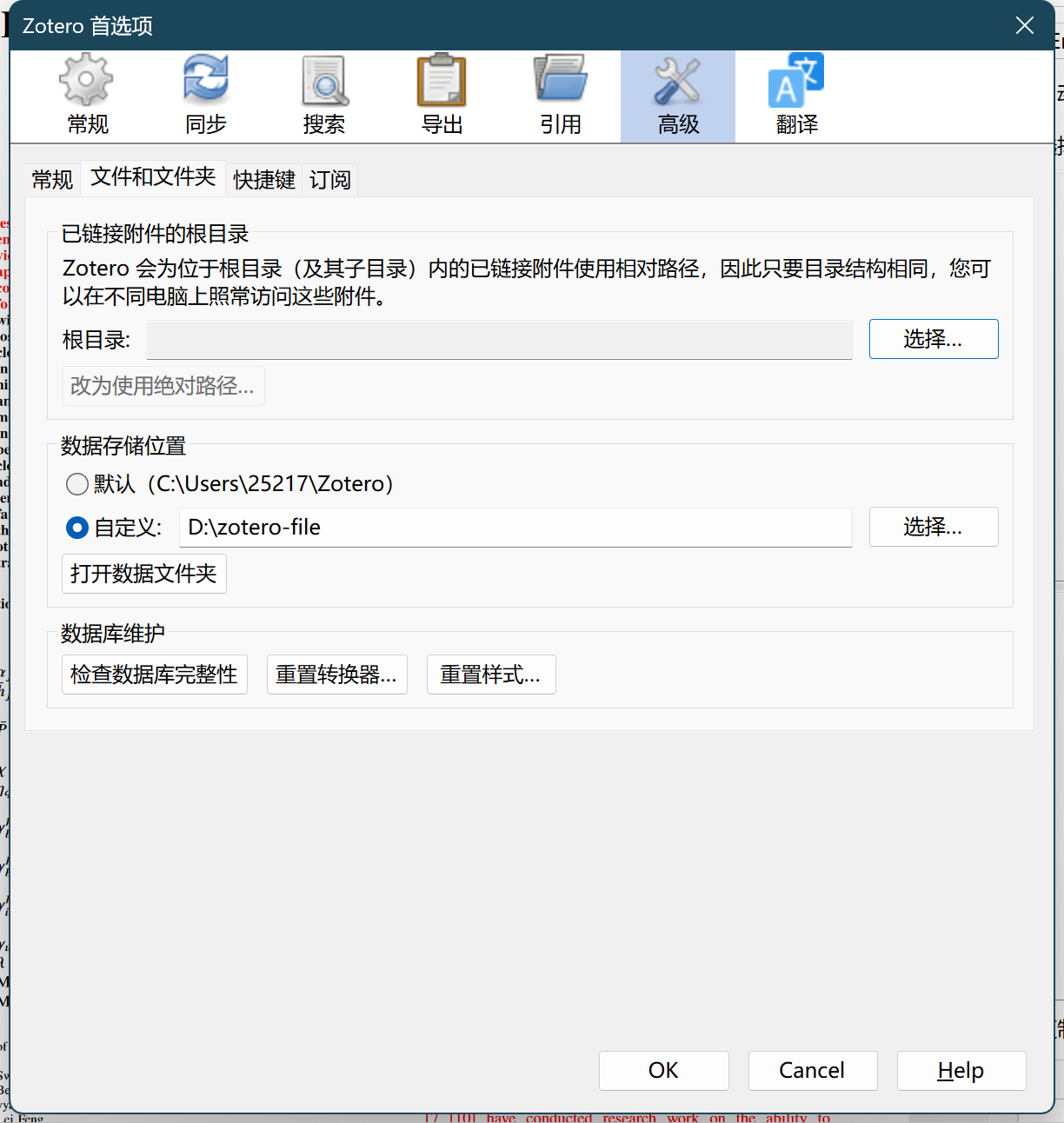
Task: Open the 导出 (Export) clipboard pane
Action: [442, 96]
